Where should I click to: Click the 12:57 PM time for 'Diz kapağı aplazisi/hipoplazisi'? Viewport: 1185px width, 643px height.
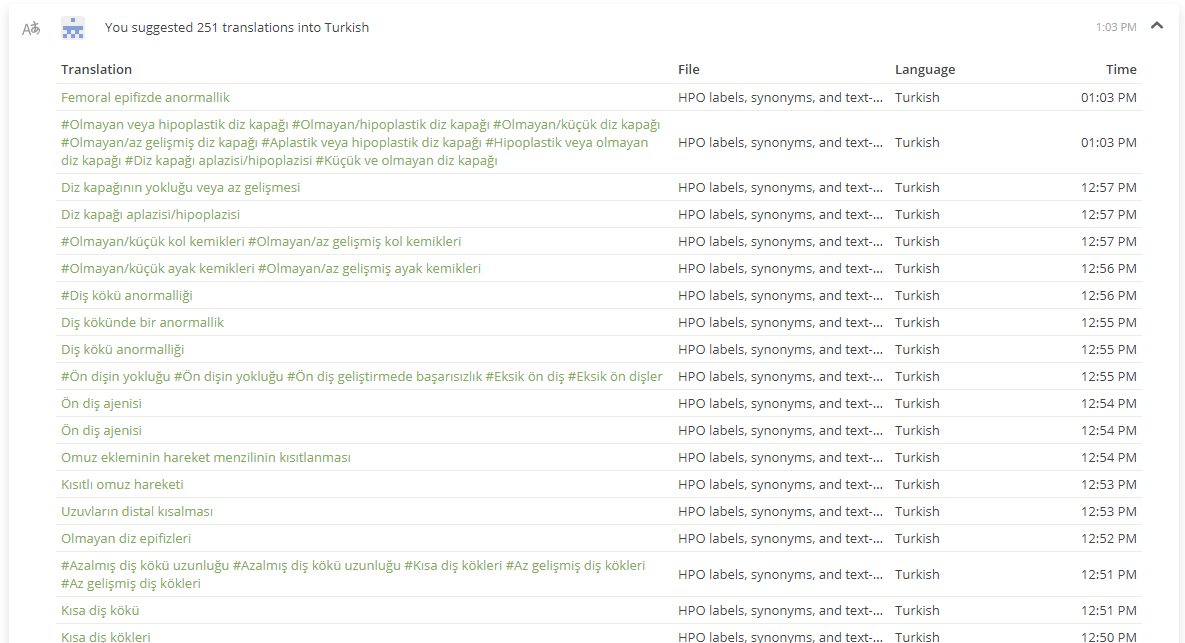pos(1108,215)
